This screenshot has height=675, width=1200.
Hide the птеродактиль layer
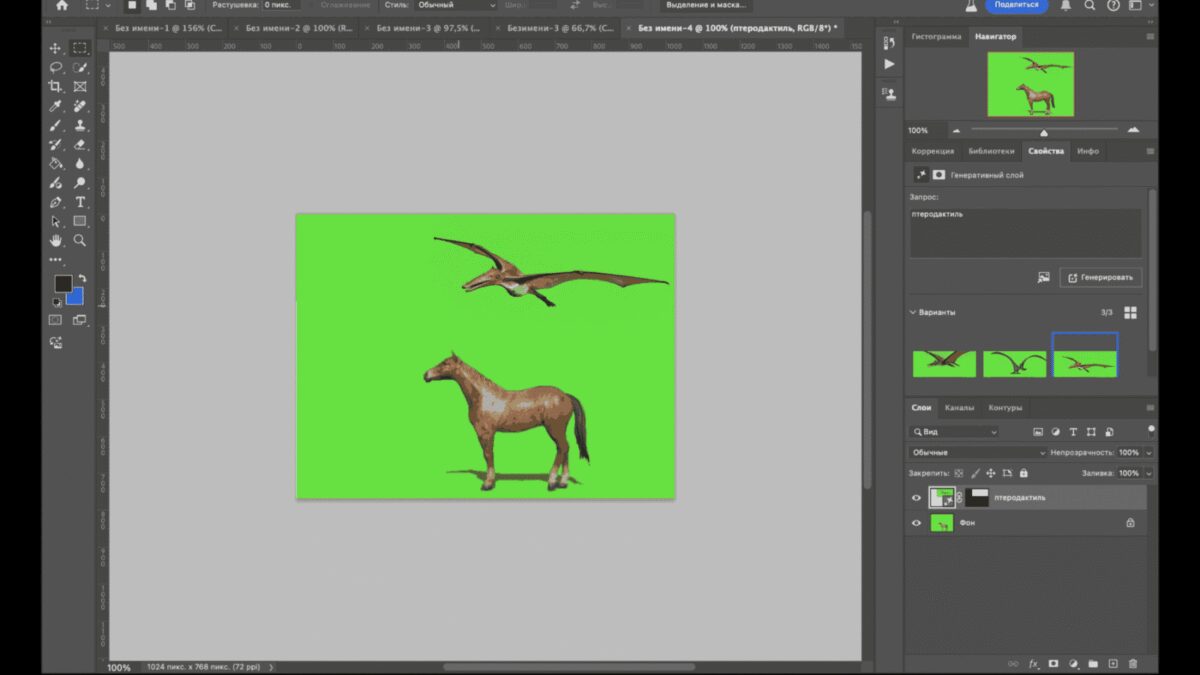916,497
